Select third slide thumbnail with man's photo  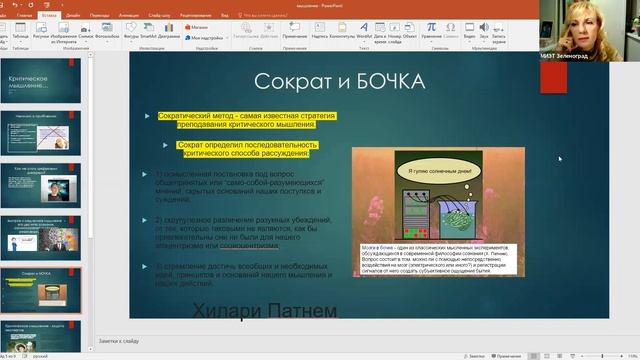tap(41, 186)
